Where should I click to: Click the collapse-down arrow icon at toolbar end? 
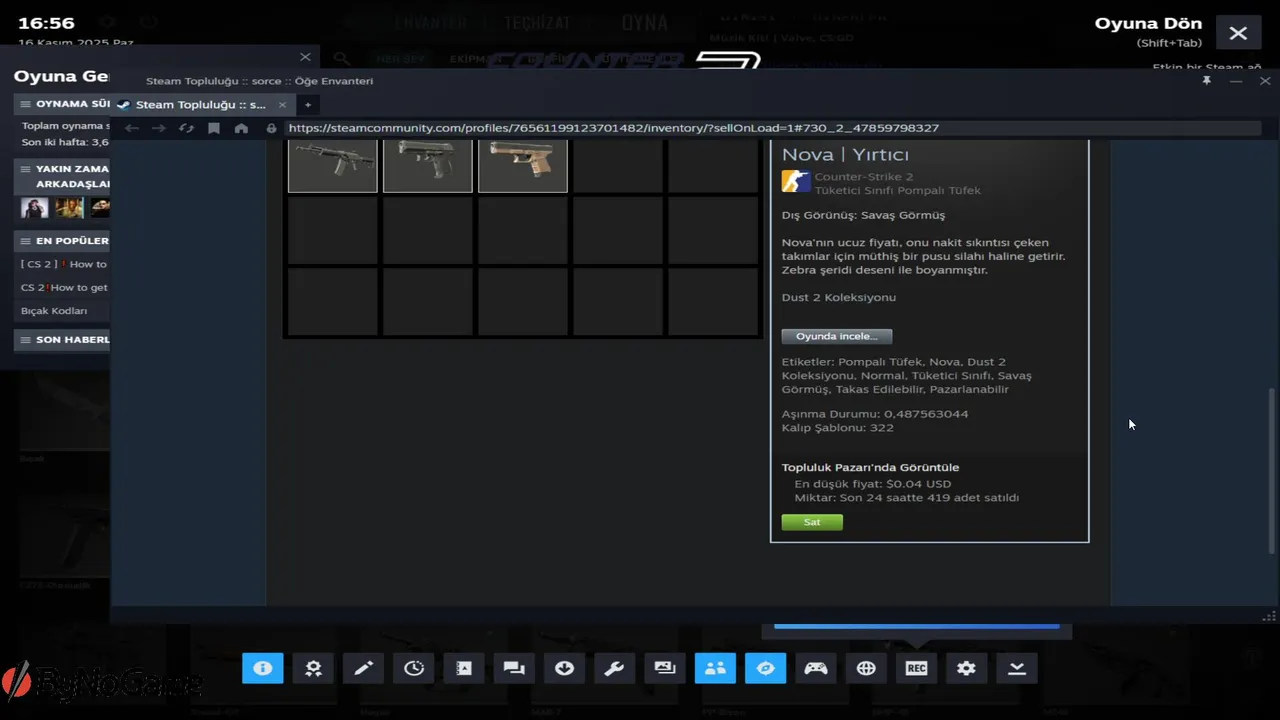point(1017,668)
